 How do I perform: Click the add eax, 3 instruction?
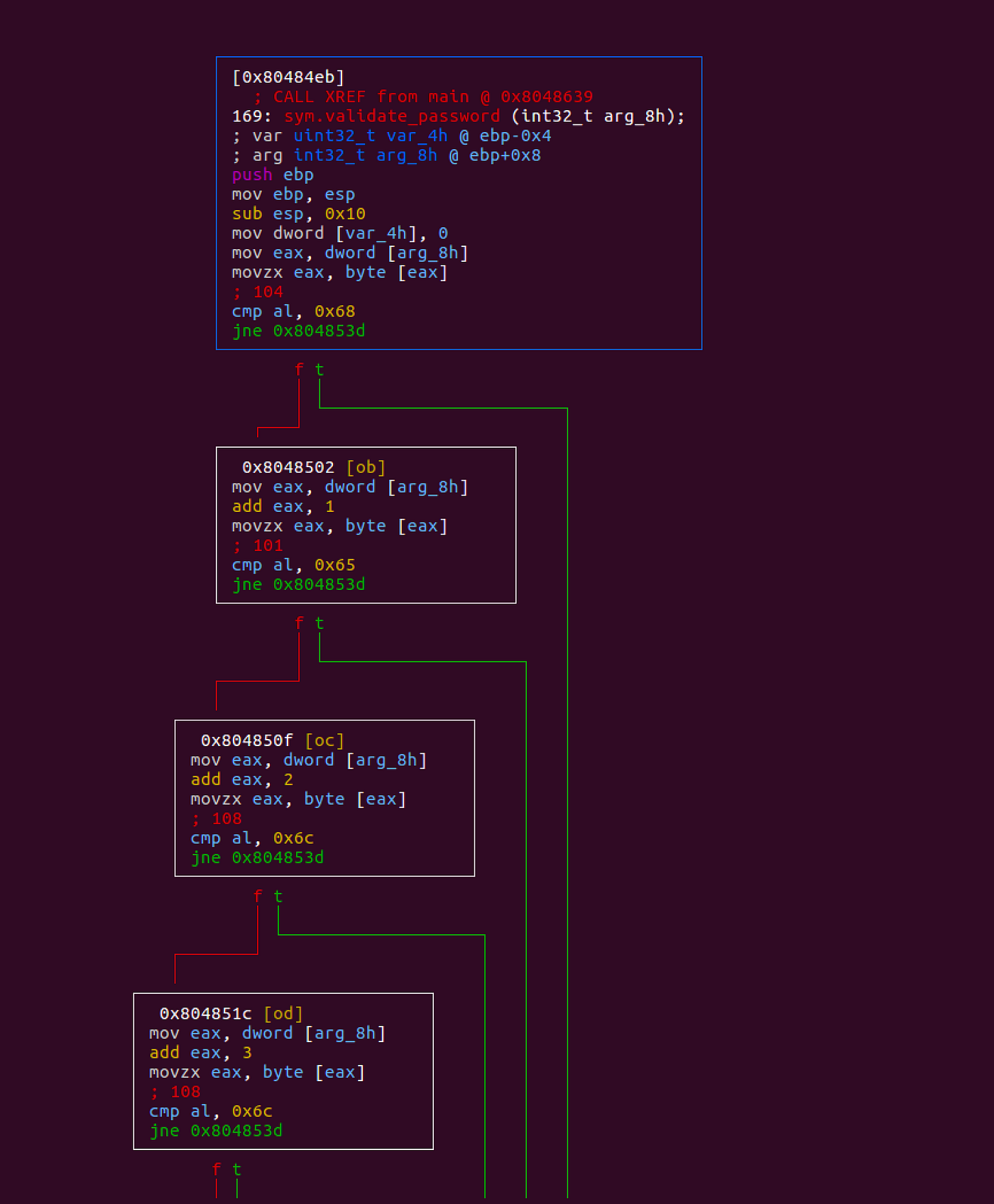200,1053
